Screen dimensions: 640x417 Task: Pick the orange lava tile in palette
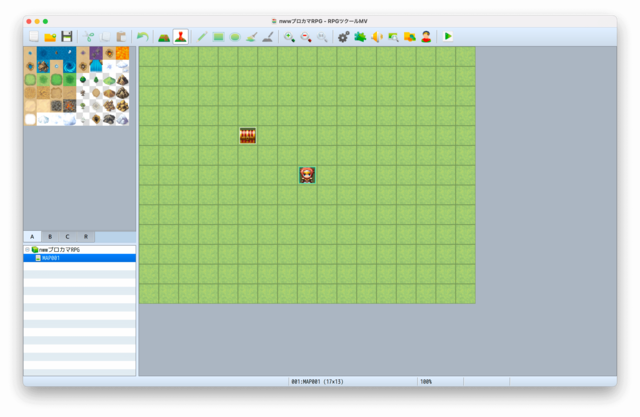(x=122, y=53)
